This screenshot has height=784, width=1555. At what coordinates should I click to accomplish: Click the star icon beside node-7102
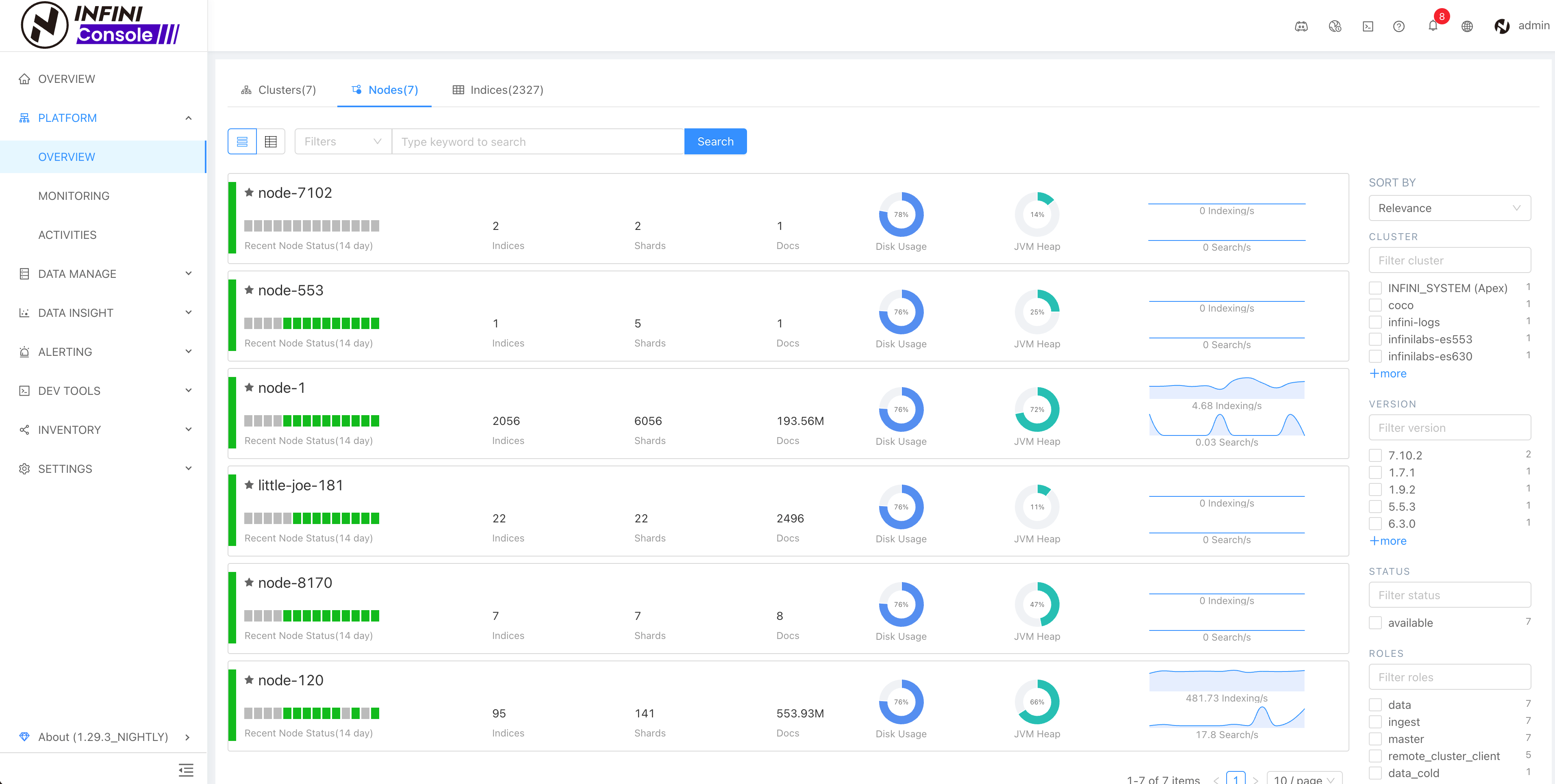pyautogui.click(x=249, y=193)
